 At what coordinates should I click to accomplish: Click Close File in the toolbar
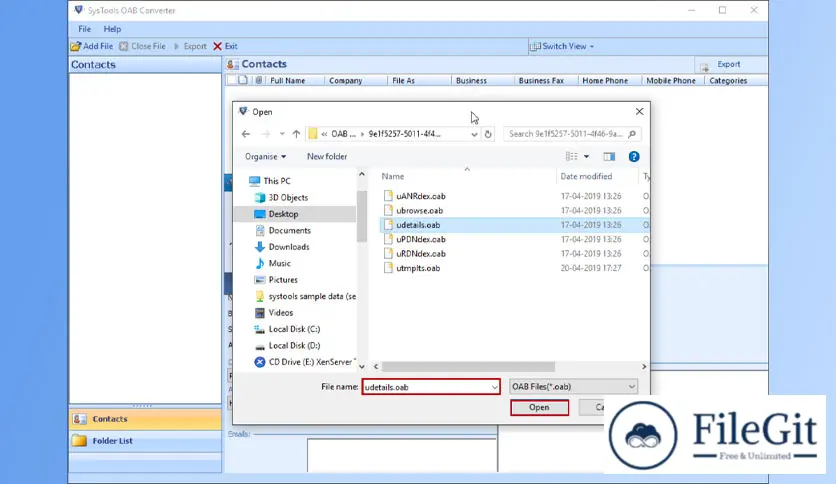[x=142, y=46]
